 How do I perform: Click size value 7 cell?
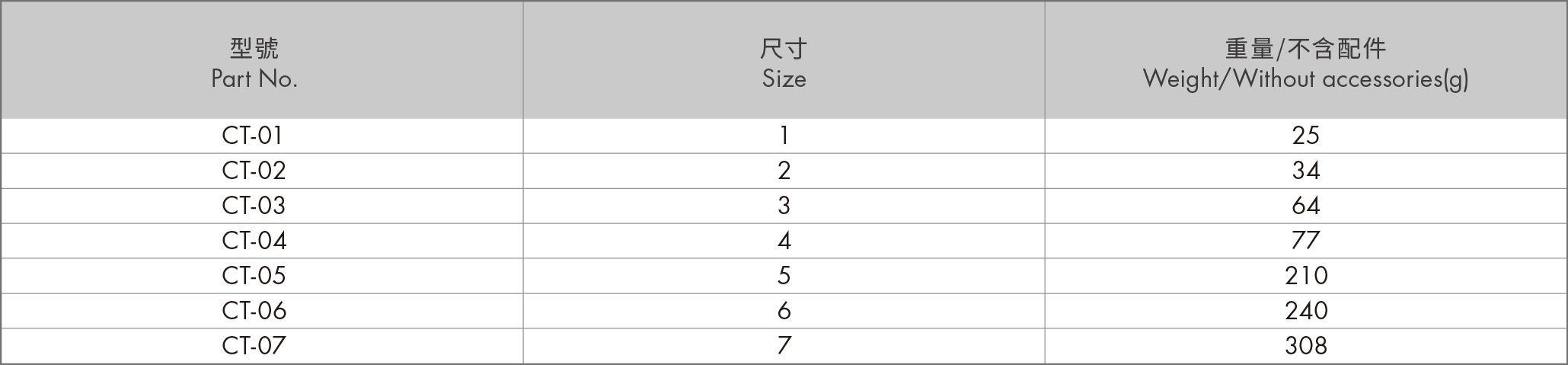(784, 346)
